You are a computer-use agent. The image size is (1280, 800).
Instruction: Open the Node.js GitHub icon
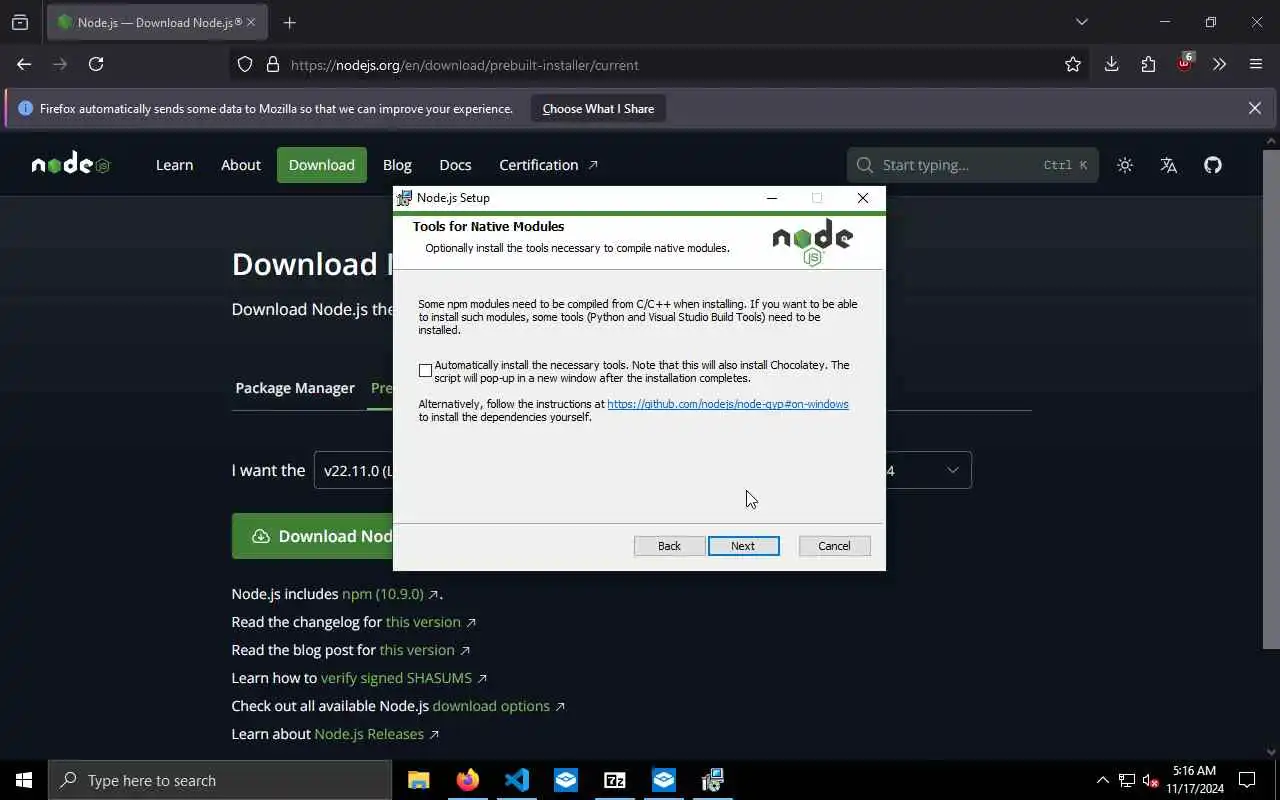1213,165
